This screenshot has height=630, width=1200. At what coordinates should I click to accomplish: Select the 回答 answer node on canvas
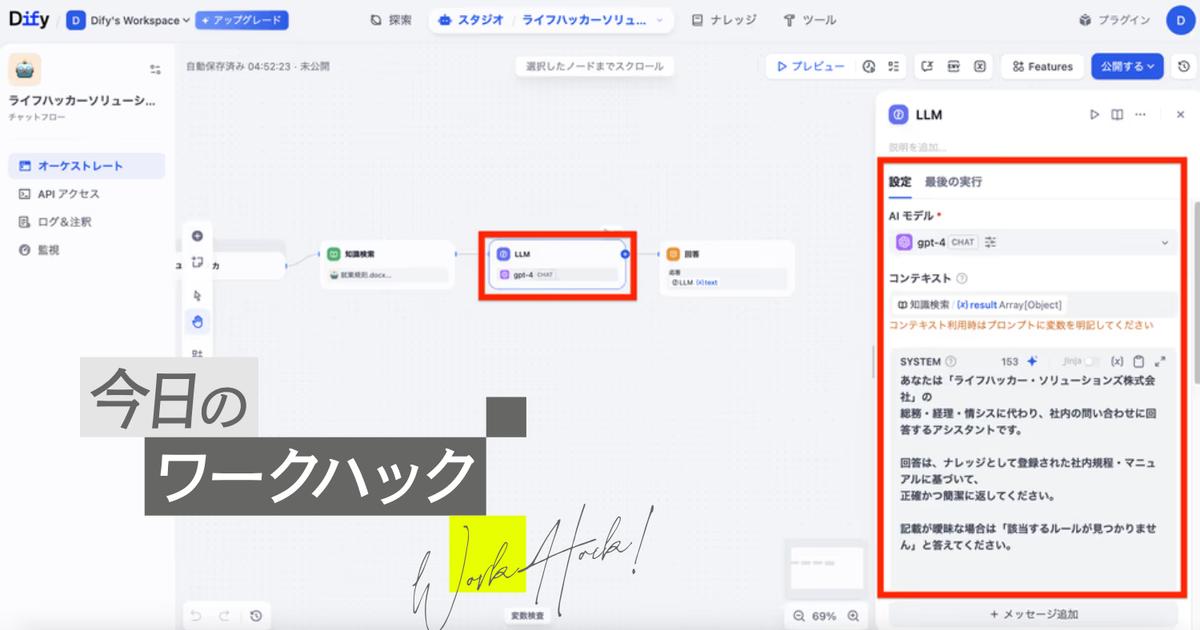pyautogui.click(x=727, y=268)
